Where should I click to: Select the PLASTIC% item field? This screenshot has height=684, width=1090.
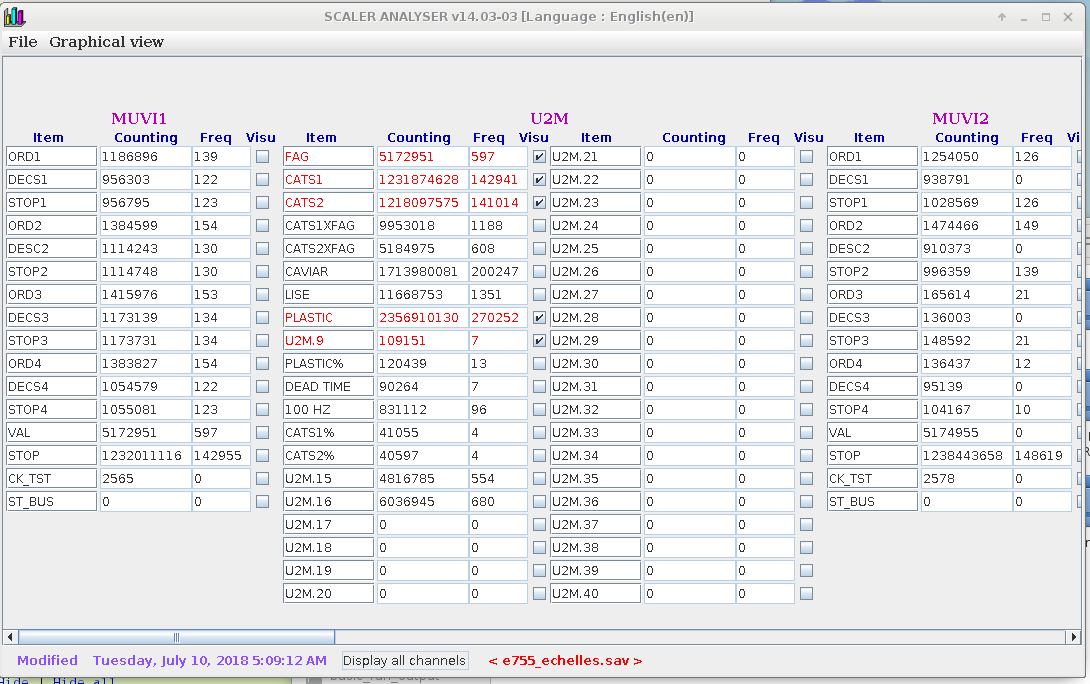point(328,364)
